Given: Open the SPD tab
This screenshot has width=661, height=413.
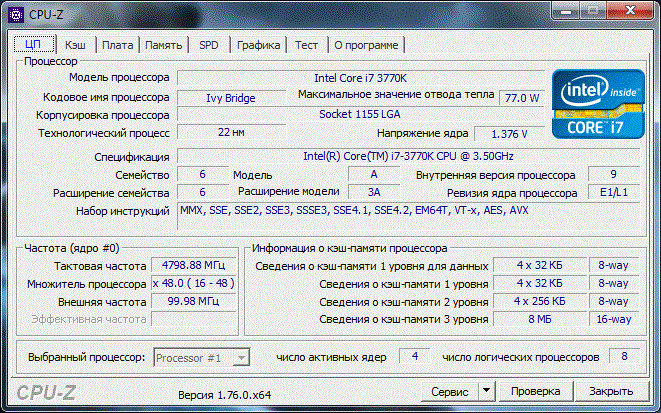Looking at the screenshot, I should click(x=209, y=45).
